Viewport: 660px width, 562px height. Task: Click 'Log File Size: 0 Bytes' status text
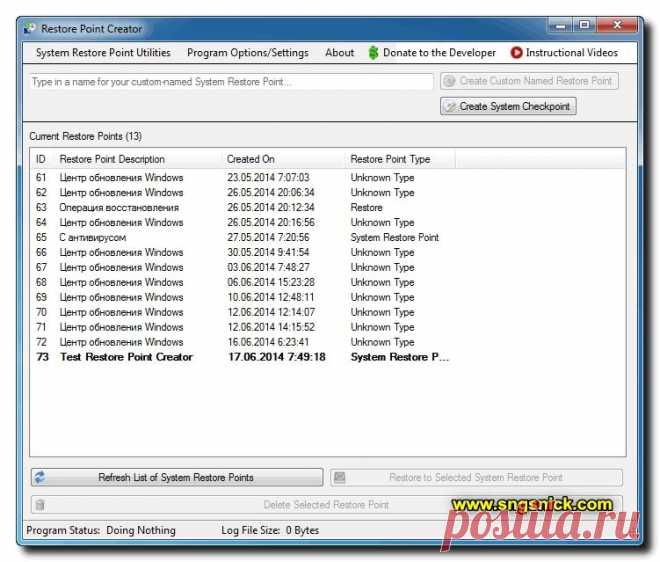270,530
